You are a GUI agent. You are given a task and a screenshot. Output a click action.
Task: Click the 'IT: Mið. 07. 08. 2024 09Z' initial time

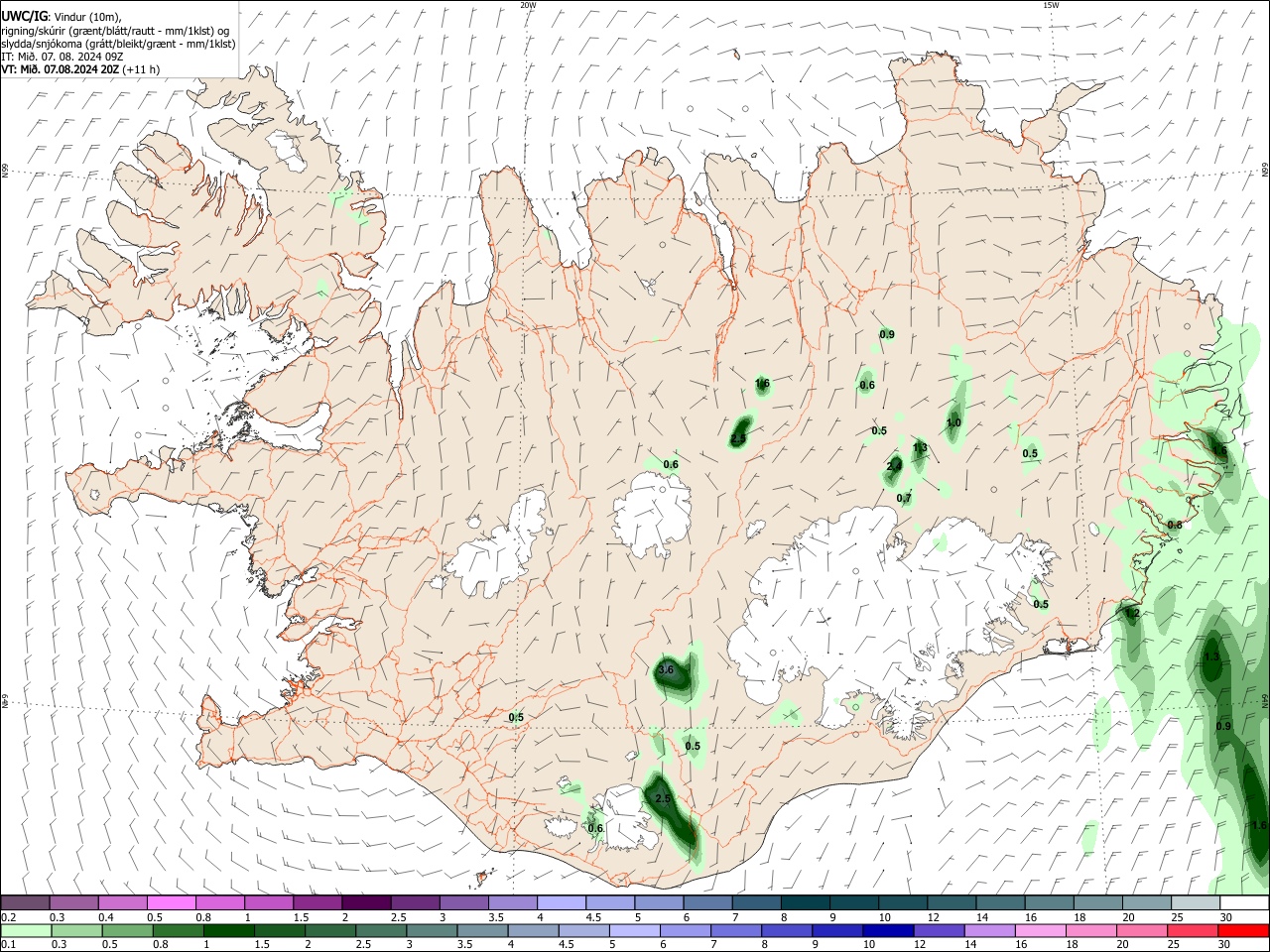point(63,57)
